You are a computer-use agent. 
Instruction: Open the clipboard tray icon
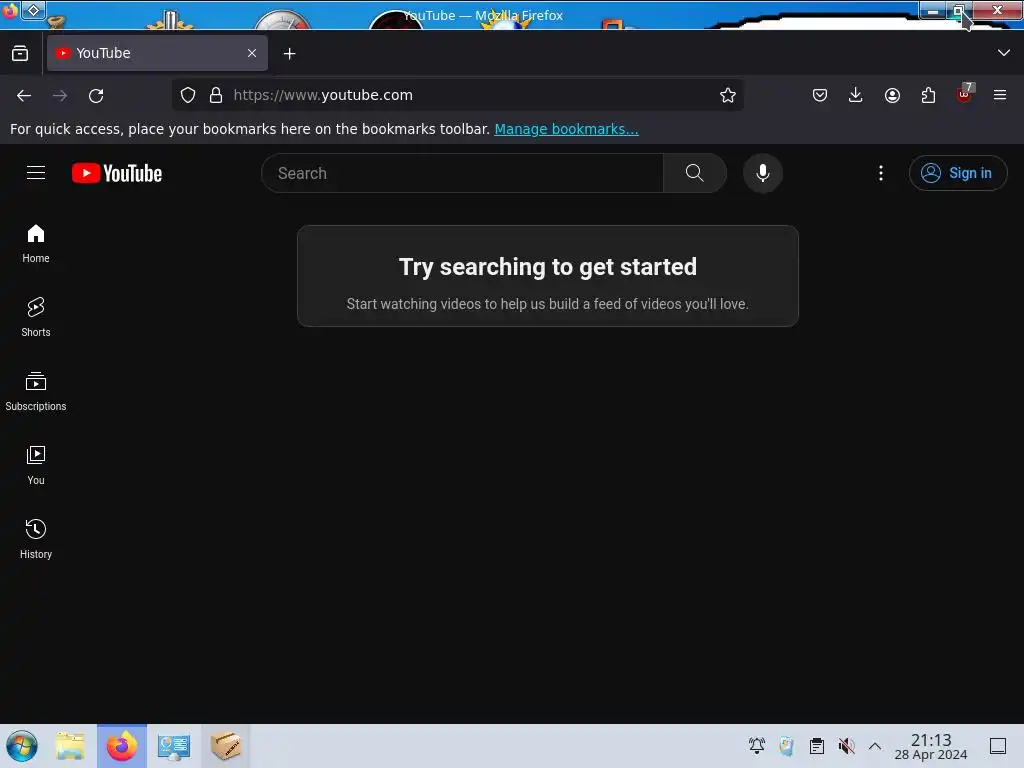coord(816,746)
